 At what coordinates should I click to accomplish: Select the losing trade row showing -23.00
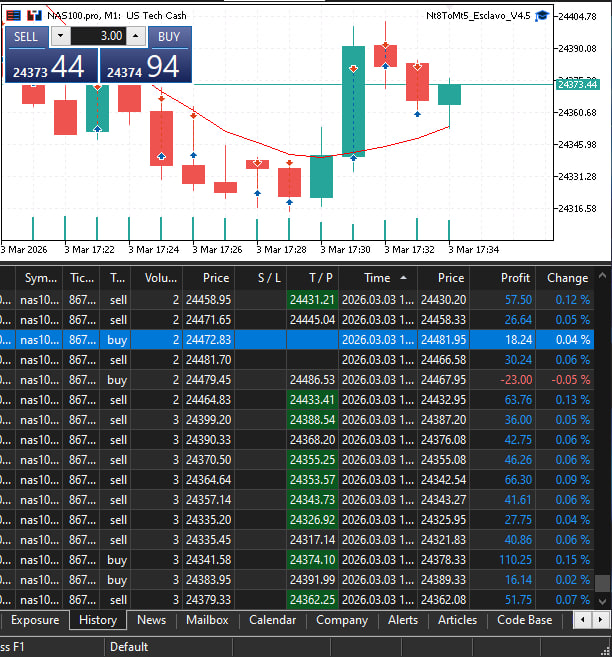300,380
